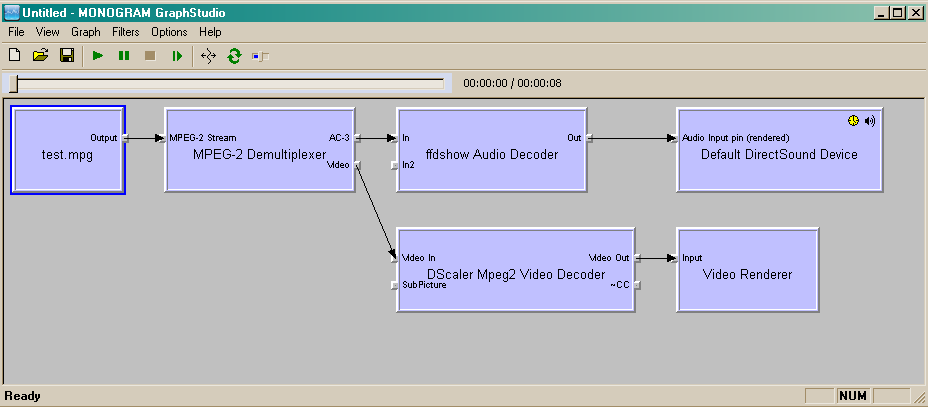The width and height of the screenshot is (928, 407).
Task: Open the View menu
Action: point(47,32)
